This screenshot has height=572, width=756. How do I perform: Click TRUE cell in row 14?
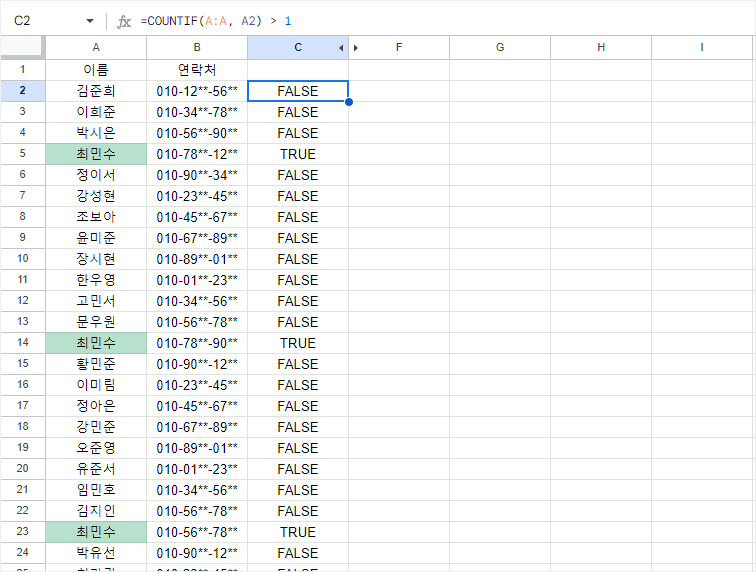point(298,343)
